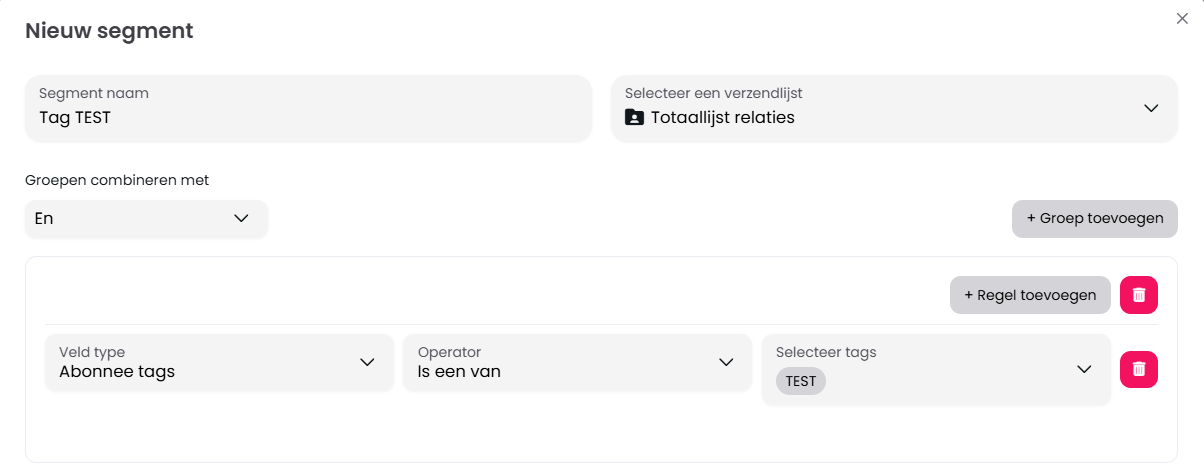The image size is (1204, 471).
Task: Delete the whole group with top trash icon
Action: click(1138, 295)
